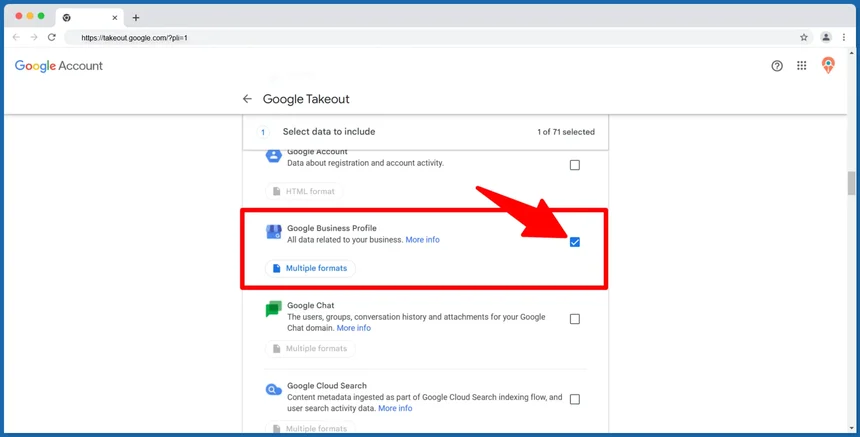Click the browser forward arrow

[34, 37]
